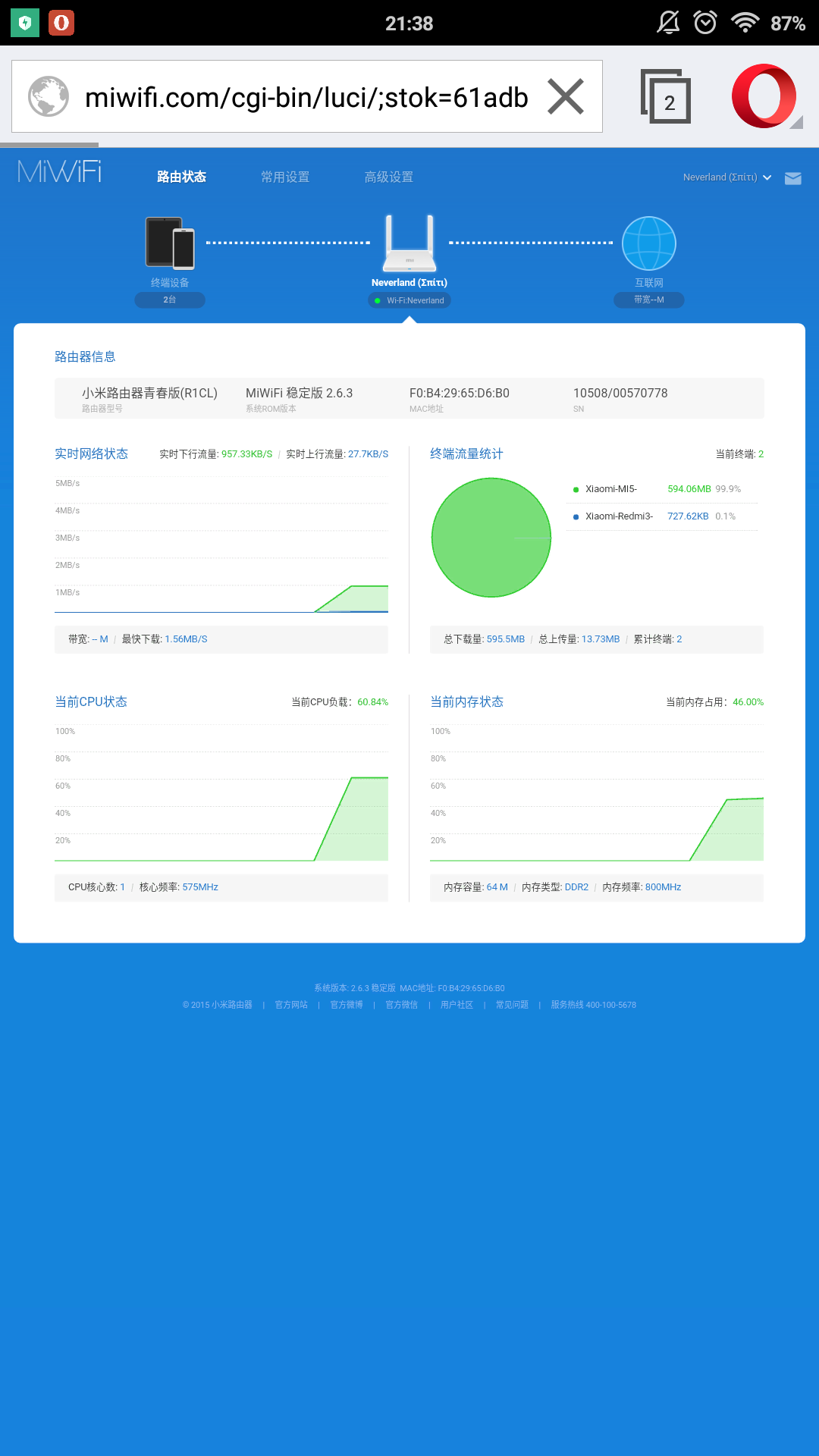Click upstream rate 27.7KB/S
The image size is (819, 1456).
pos(368,454)
